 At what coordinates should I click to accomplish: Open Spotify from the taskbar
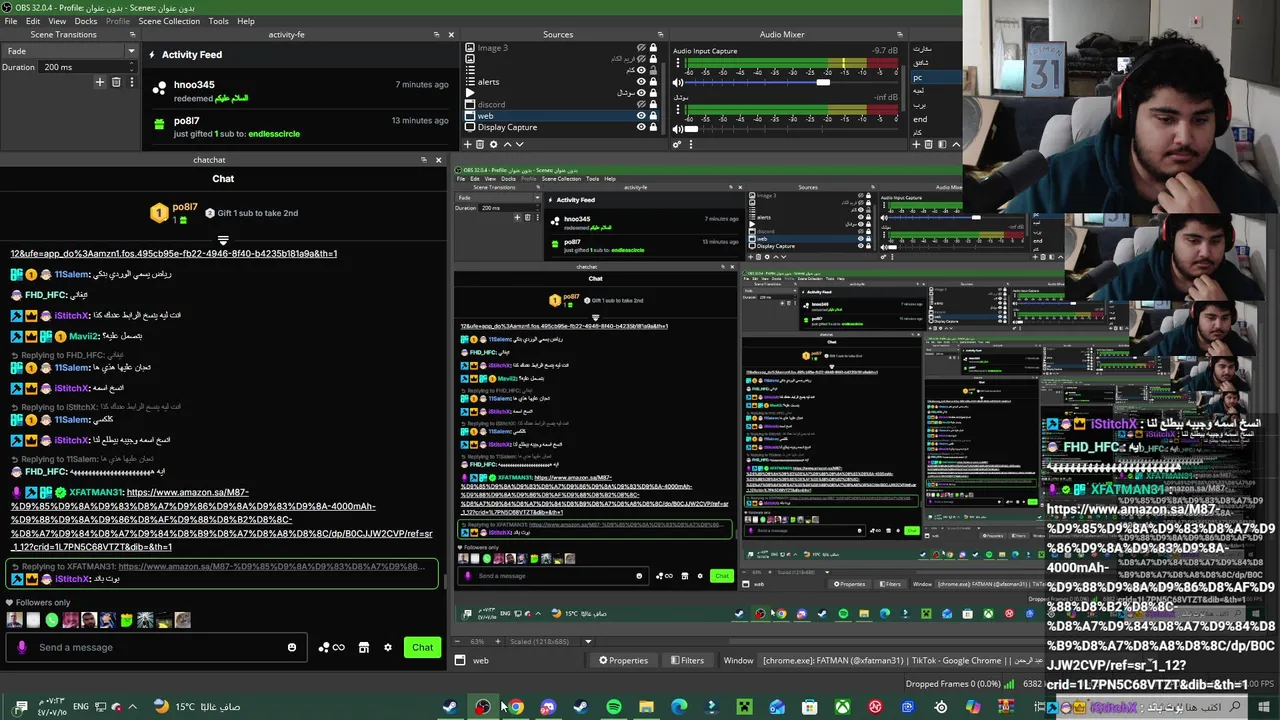point(614,707)
